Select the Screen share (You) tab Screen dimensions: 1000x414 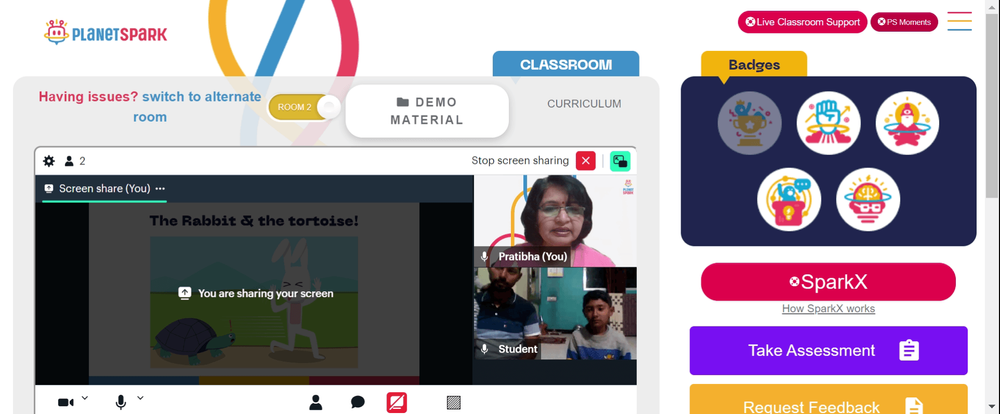click(x=104, y=189)
